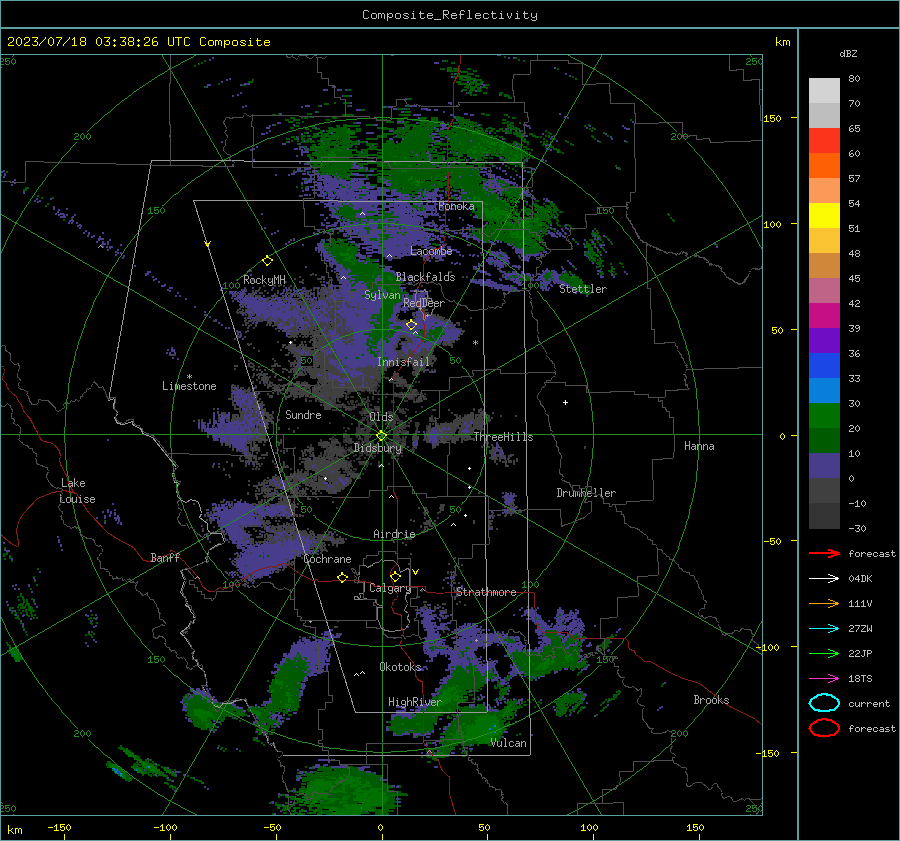This screenshot has height=841, width=900.
Task: Click the yellow radar site marker at Didsbury
Action: click(381, 436)
